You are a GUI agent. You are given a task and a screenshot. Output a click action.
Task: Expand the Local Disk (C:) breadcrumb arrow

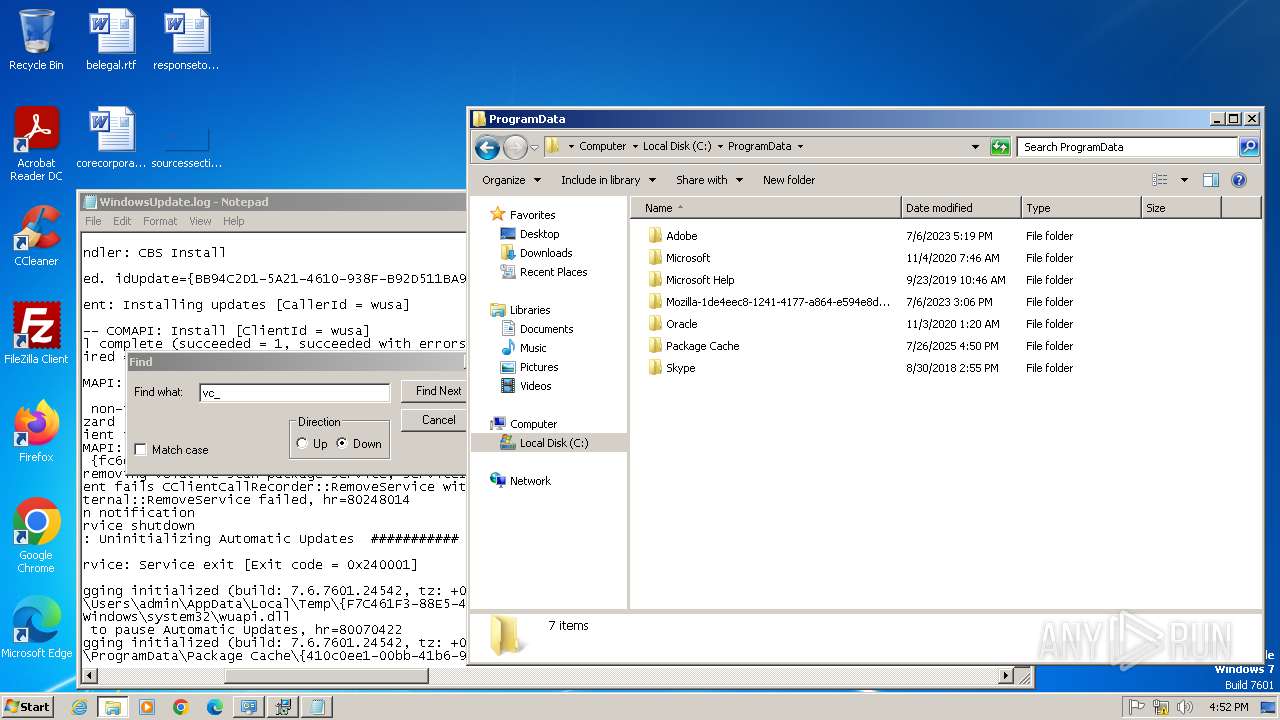(720, 146)
